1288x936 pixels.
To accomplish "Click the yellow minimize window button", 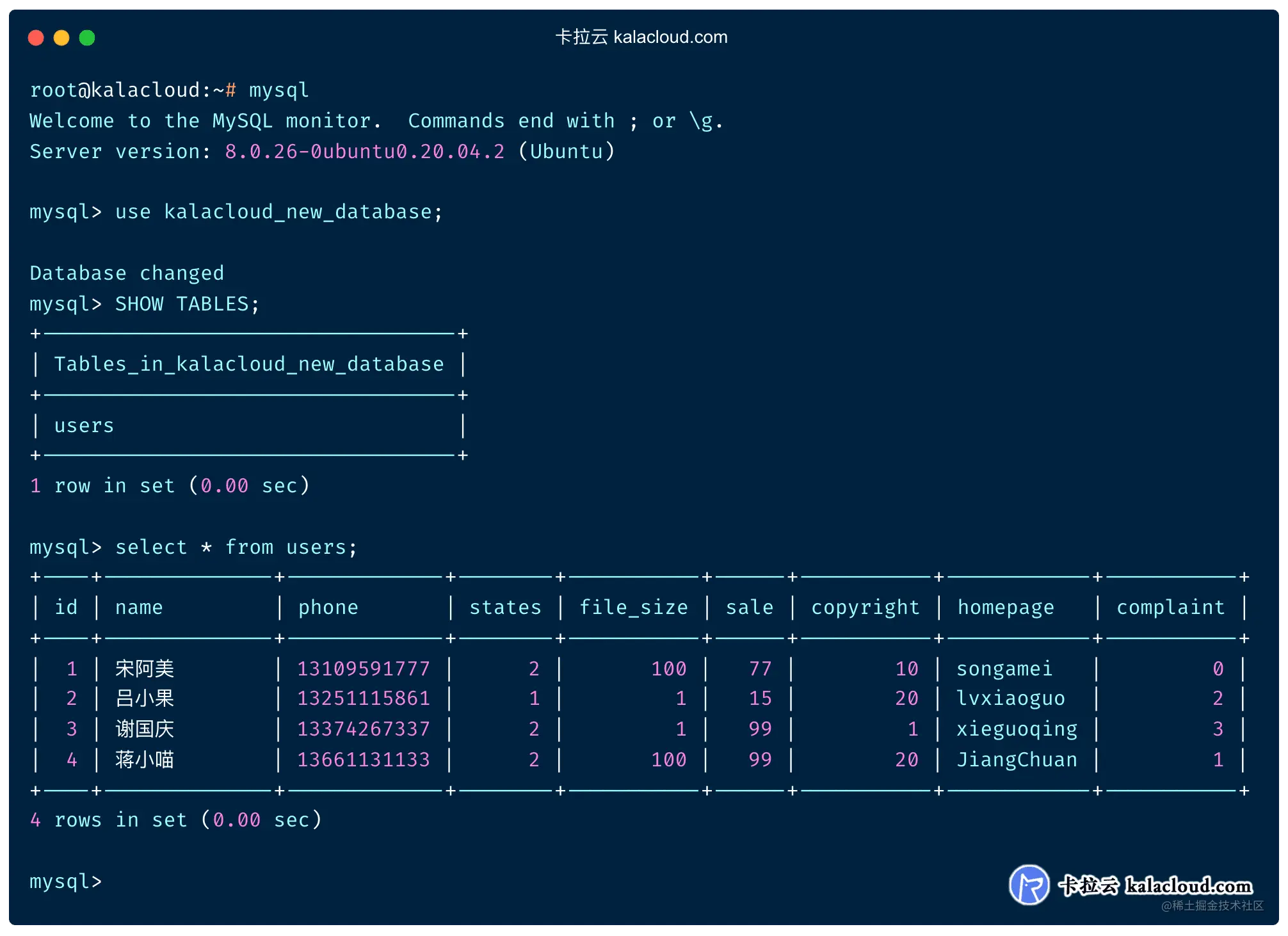I will [61, 38].
